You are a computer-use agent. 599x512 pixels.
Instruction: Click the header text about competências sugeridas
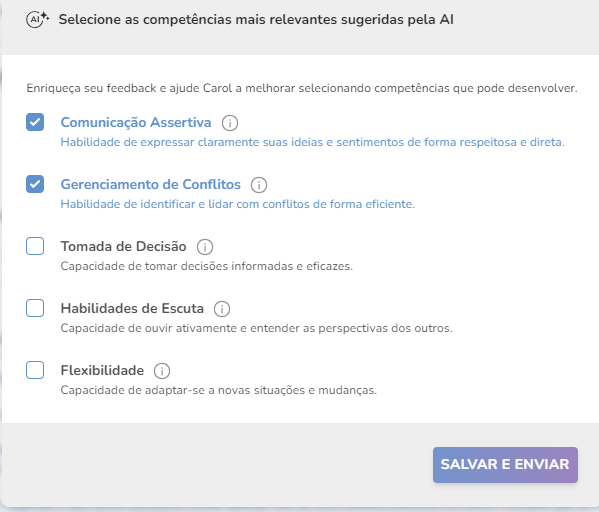[x=256, y=19]
